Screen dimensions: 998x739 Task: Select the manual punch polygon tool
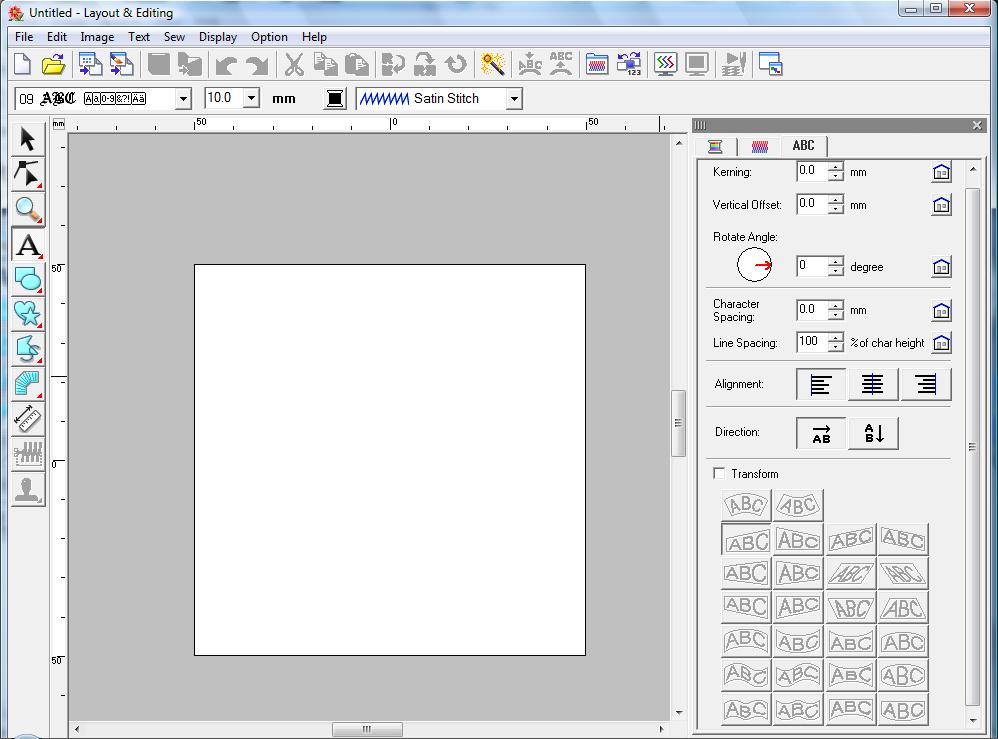28,349
